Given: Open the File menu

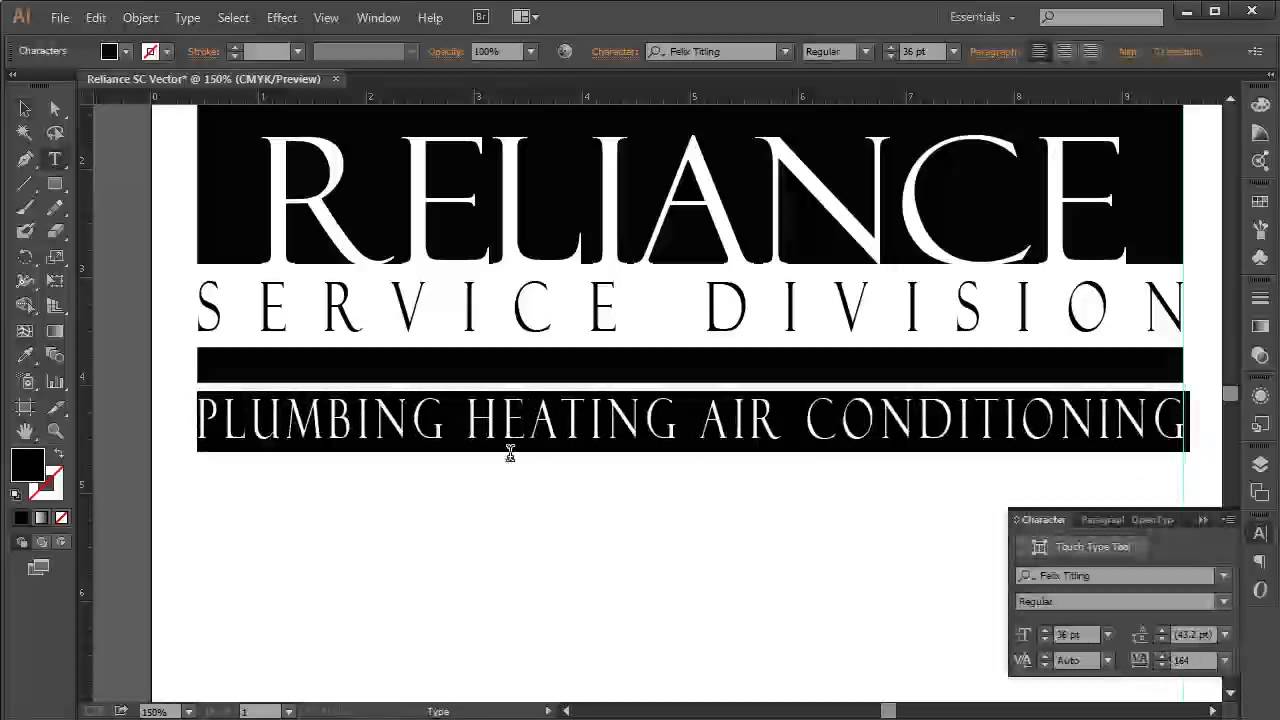Looking at the screenshot, I should coord(60,18).
